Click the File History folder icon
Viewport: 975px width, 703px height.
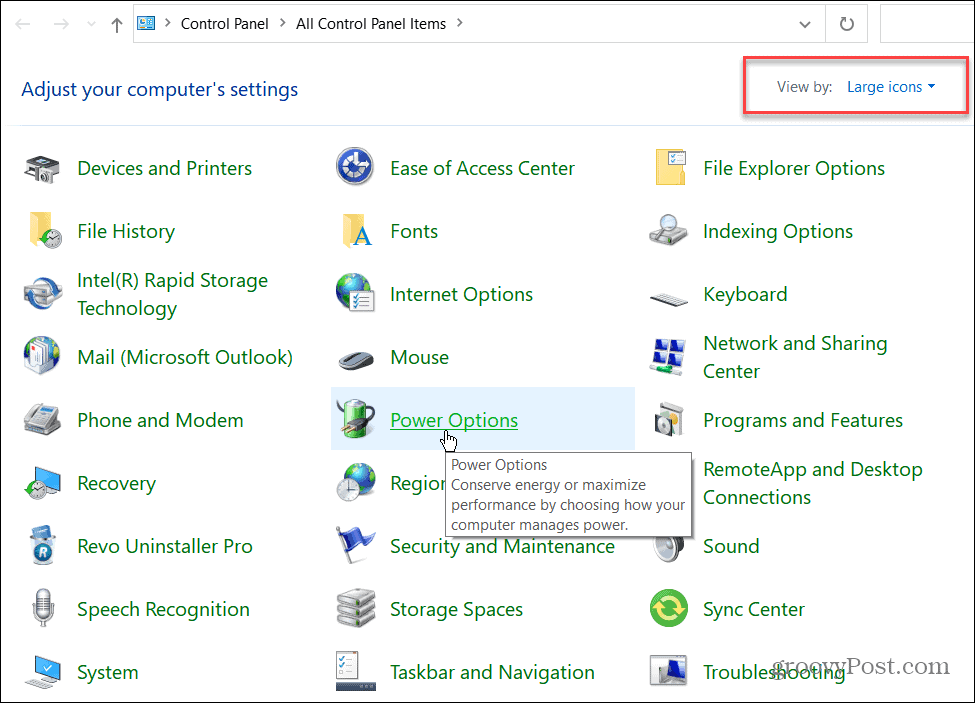[42, 232]
